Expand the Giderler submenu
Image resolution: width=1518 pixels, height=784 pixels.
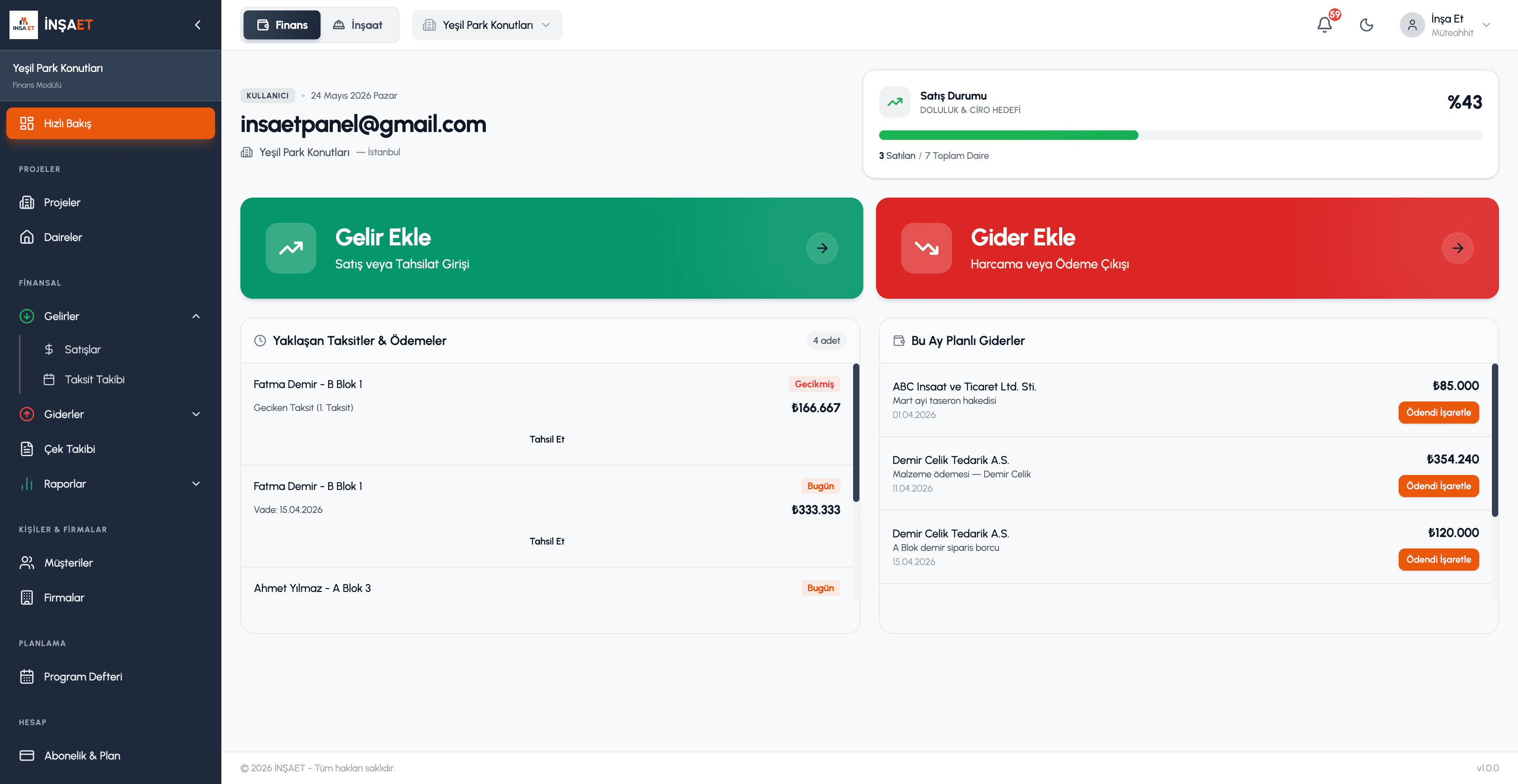196,414
